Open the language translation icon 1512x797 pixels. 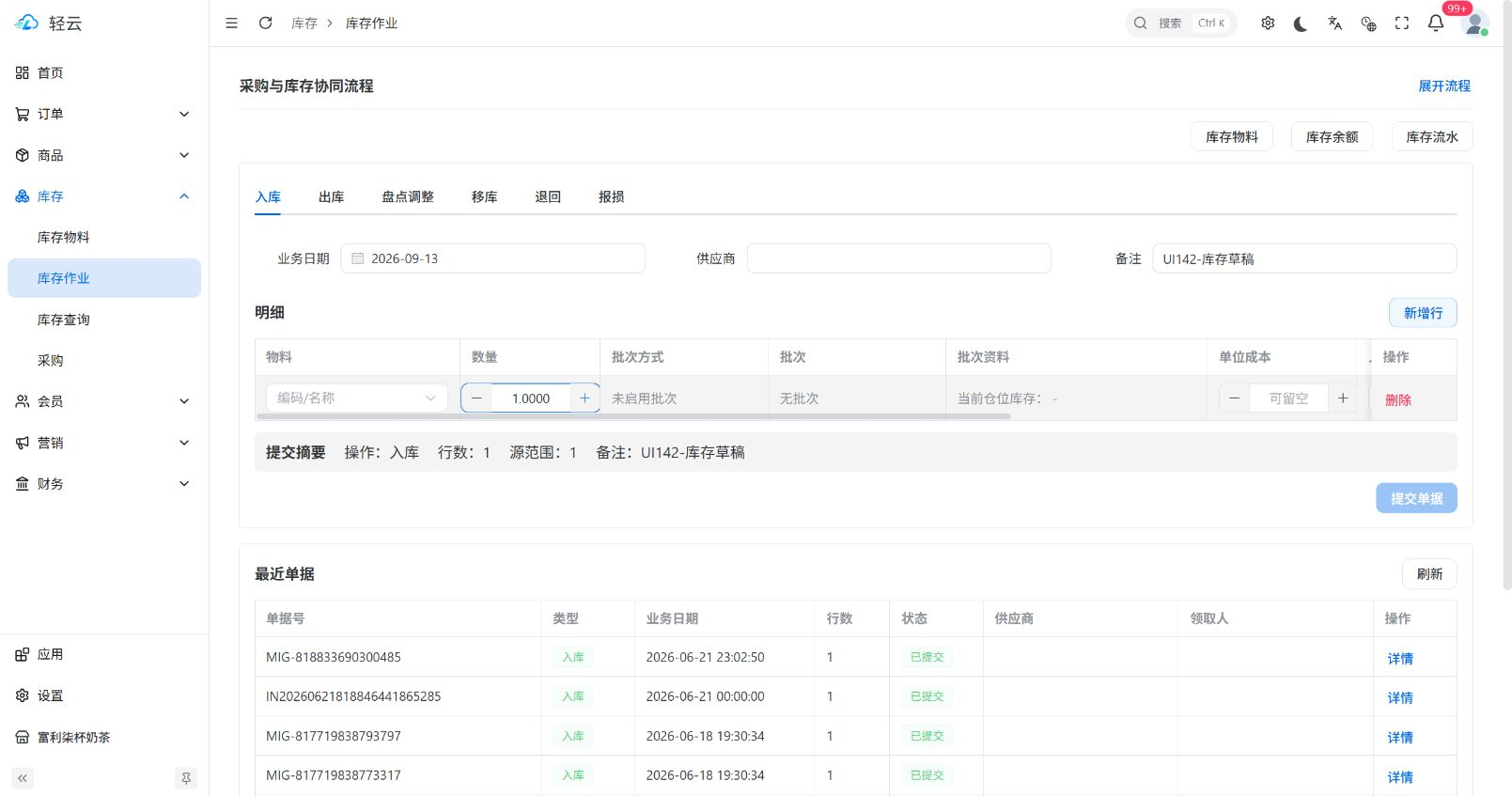[x=1334, y=23]
